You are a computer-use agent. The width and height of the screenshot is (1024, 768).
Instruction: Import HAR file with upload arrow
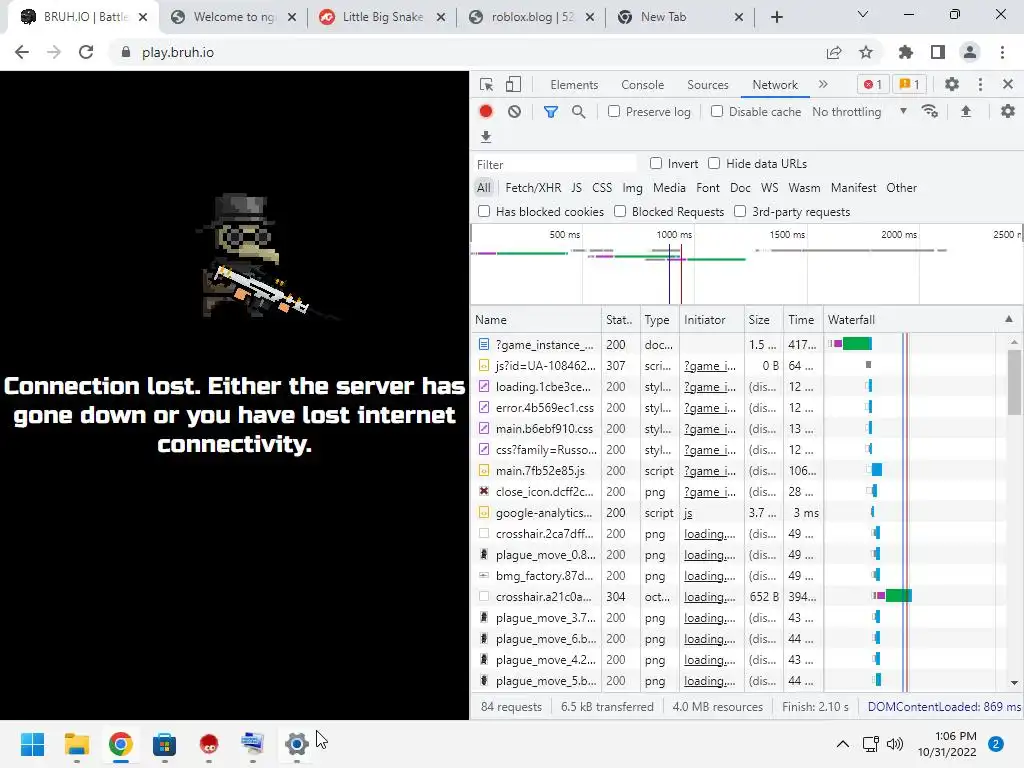click(x=966, y=112)
